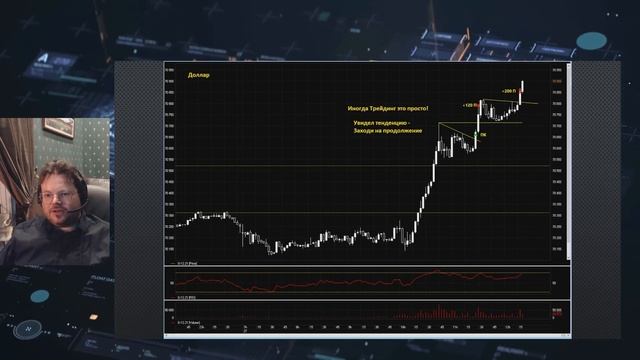This screenshot has height=360, width=640.
Task: Click the "Увидел тенденцию -" text line
Action: click(382, 123)
